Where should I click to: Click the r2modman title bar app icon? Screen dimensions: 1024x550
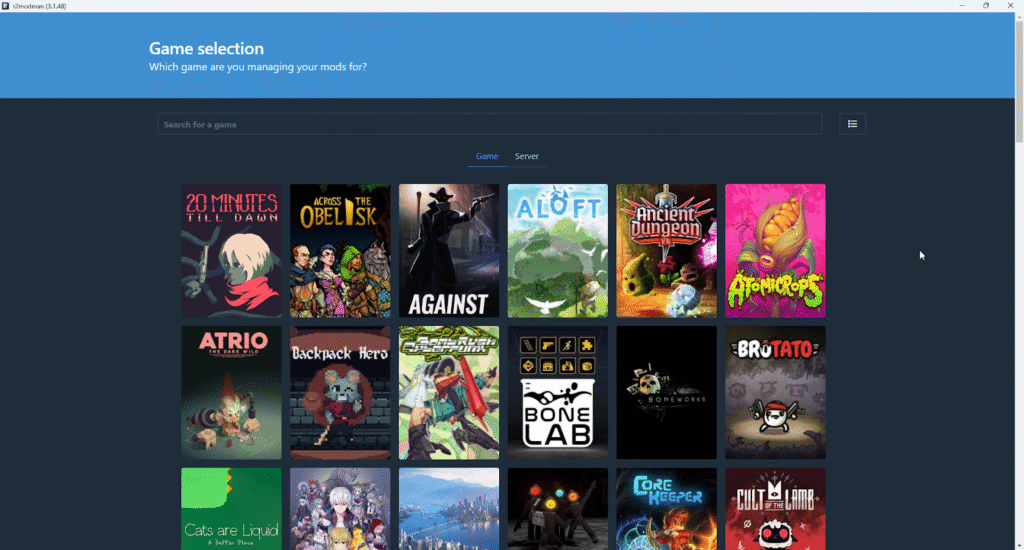5,6
